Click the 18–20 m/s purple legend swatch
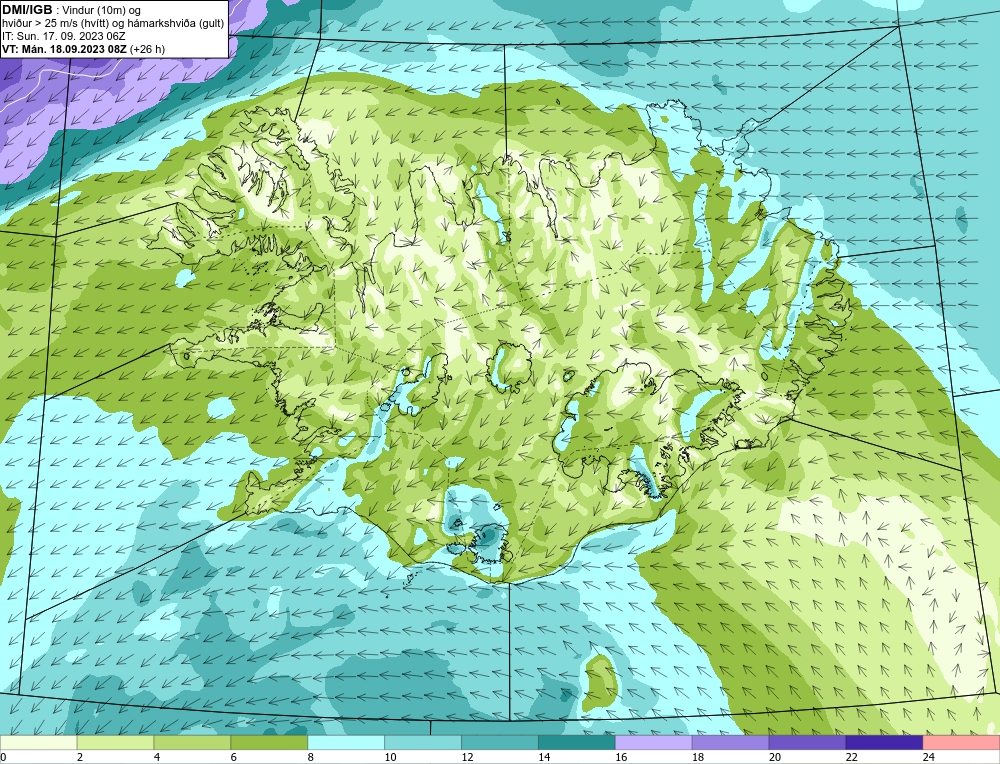The height and width of the screenshot is (764, 1000). (730, 743)
